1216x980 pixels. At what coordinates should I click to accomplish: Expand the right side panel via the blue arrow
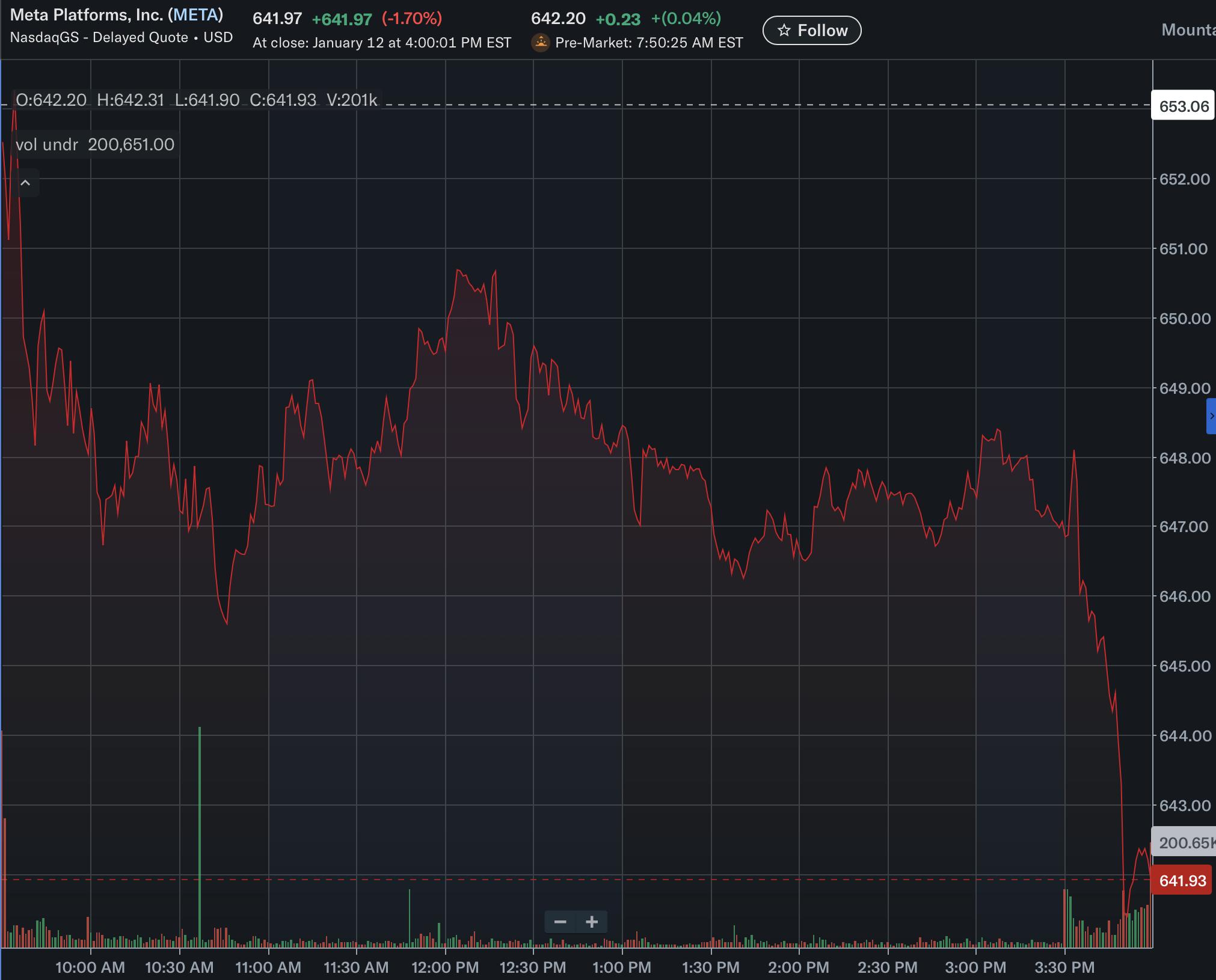(x=1211, y=416)
